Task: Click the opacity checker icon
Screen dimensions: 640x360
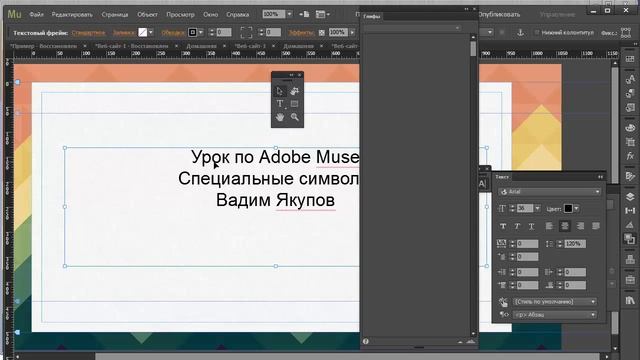Action: click(x=322, y=32)
